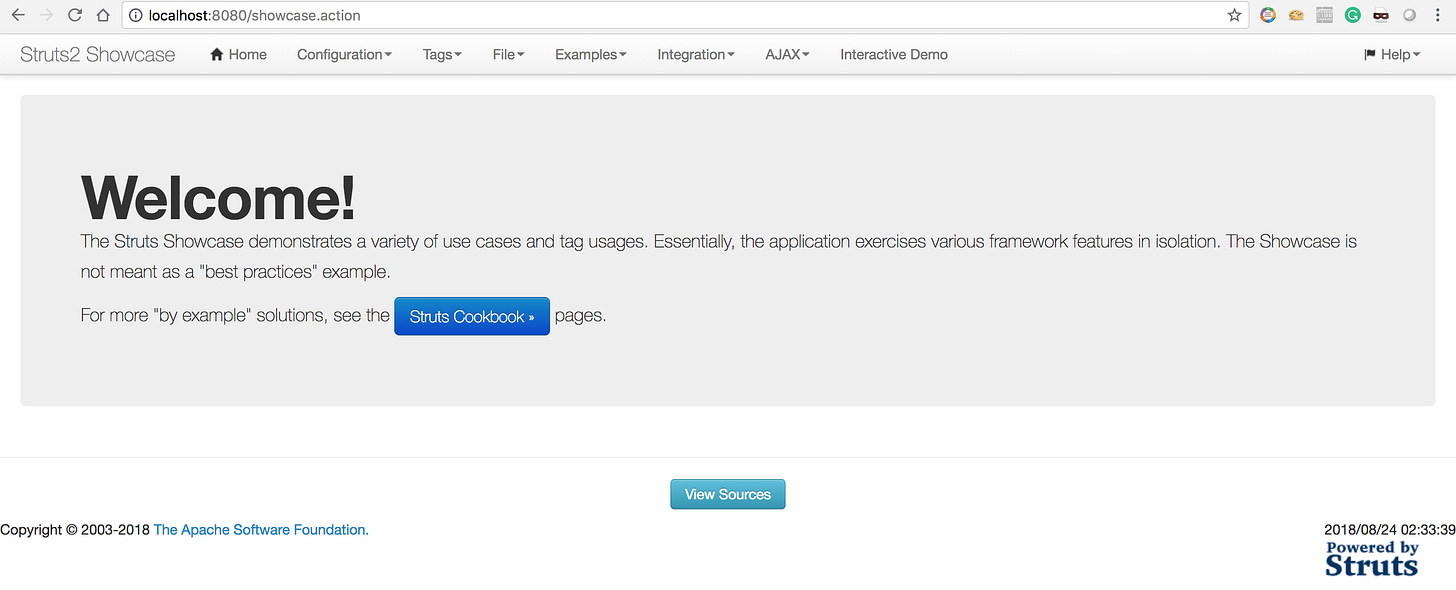
Task: Open the colorful circular ring extension
Action: [1268, 15]
